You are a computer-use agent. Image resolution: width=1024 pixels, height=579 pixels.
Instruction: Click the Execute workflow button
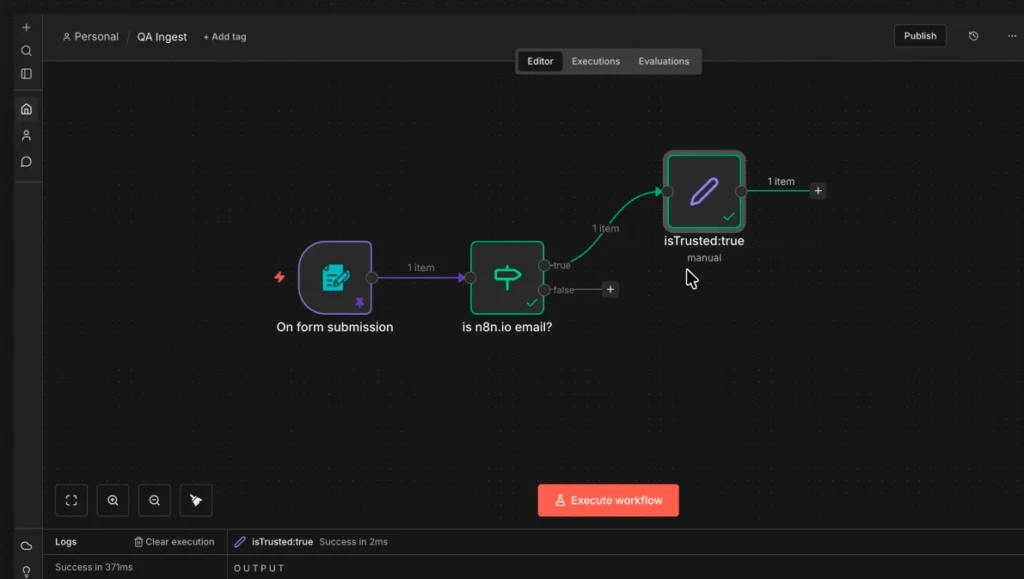pos(608,500)
